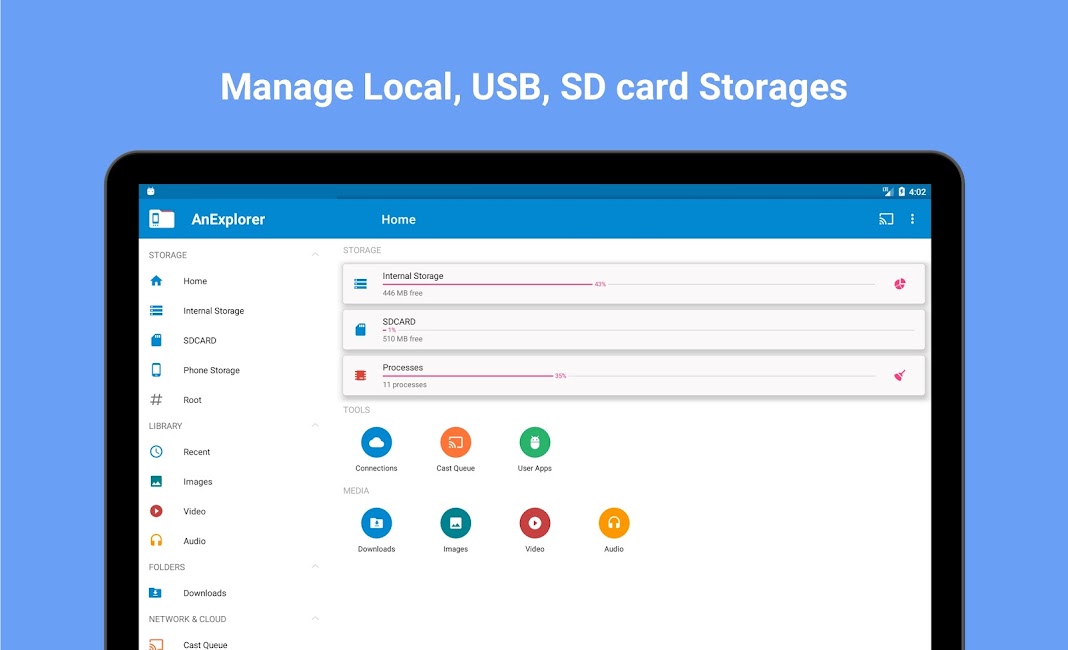Open the Downloads media circle icon

pyautogui.click(x=376, y=523)
